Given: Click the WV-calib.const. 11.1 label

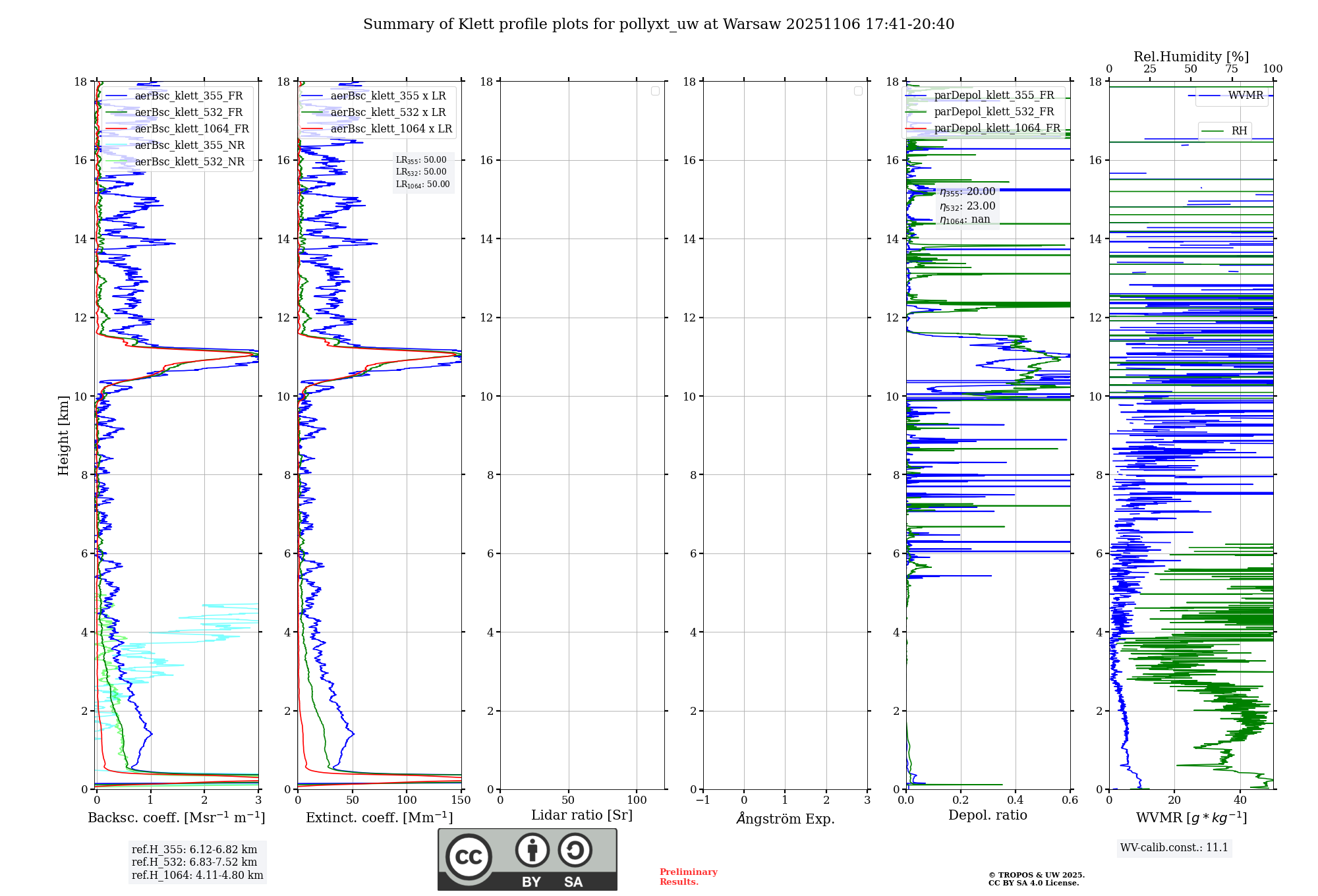Looking at the screenshot, I should [x=1174, y=847].
